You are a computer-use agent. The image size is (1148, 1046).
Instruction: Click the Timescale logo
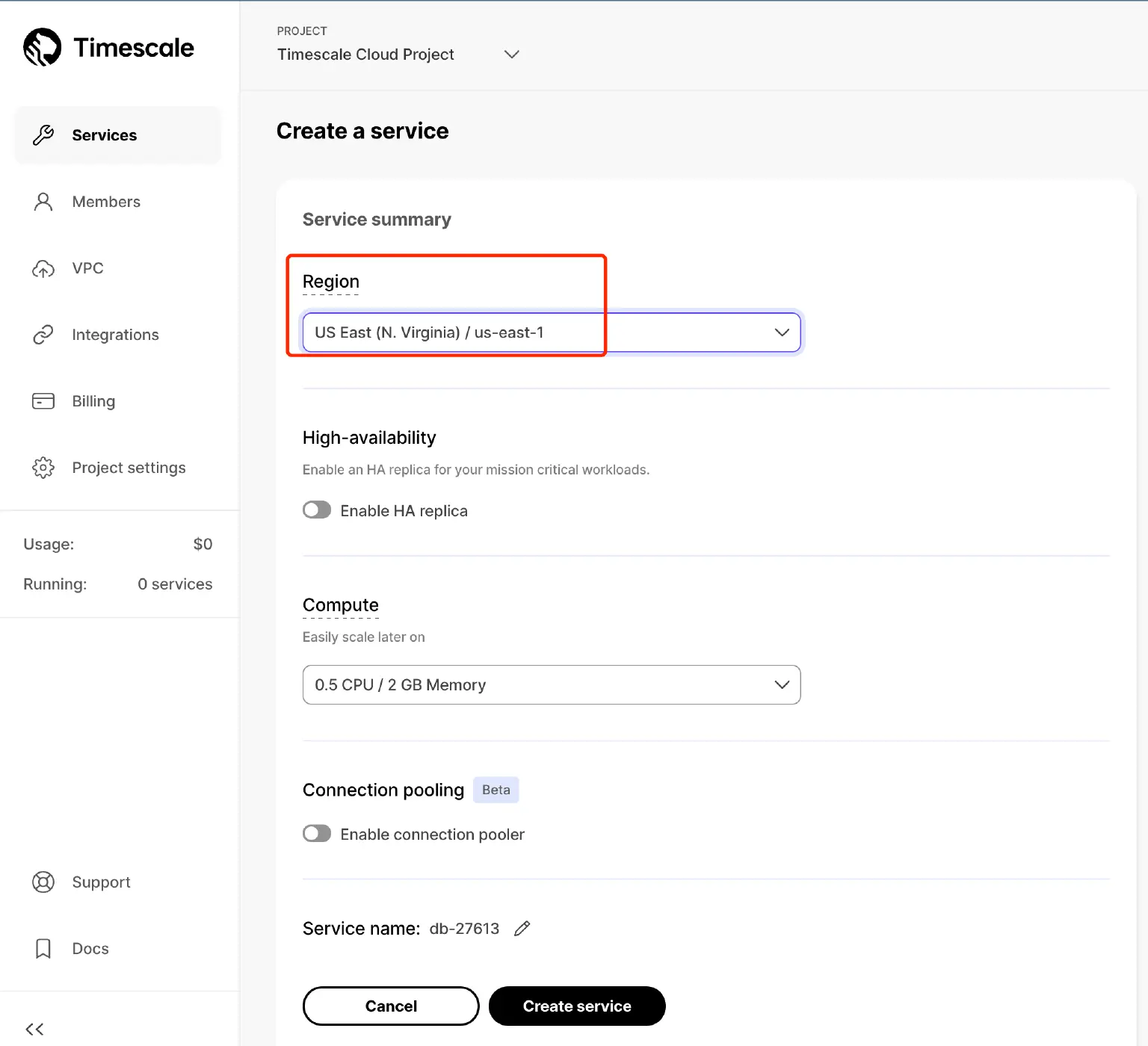pyautogui.click(x=108, y=47)
